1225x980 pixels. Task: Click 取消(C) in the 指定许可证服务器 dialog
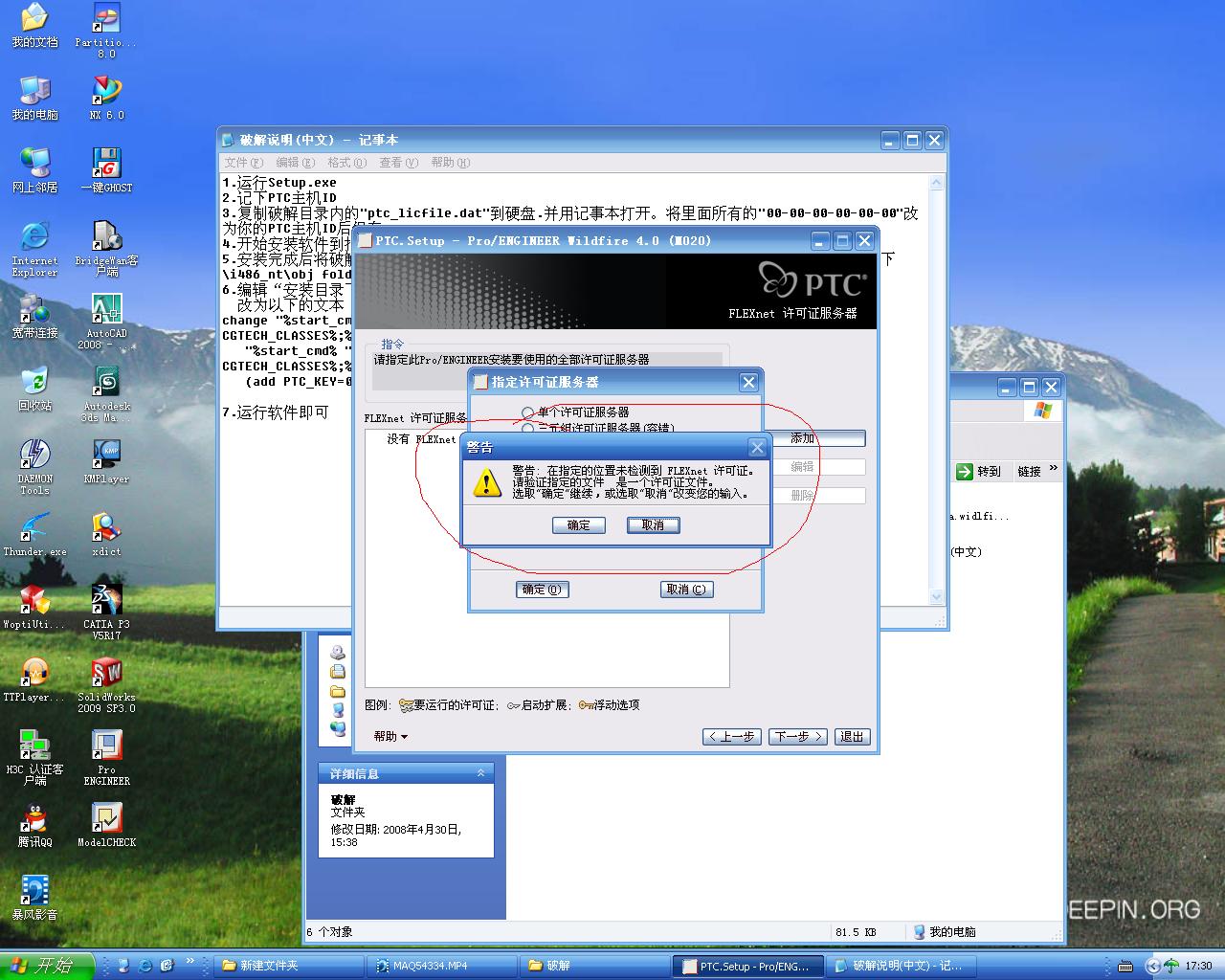point(686,590)
